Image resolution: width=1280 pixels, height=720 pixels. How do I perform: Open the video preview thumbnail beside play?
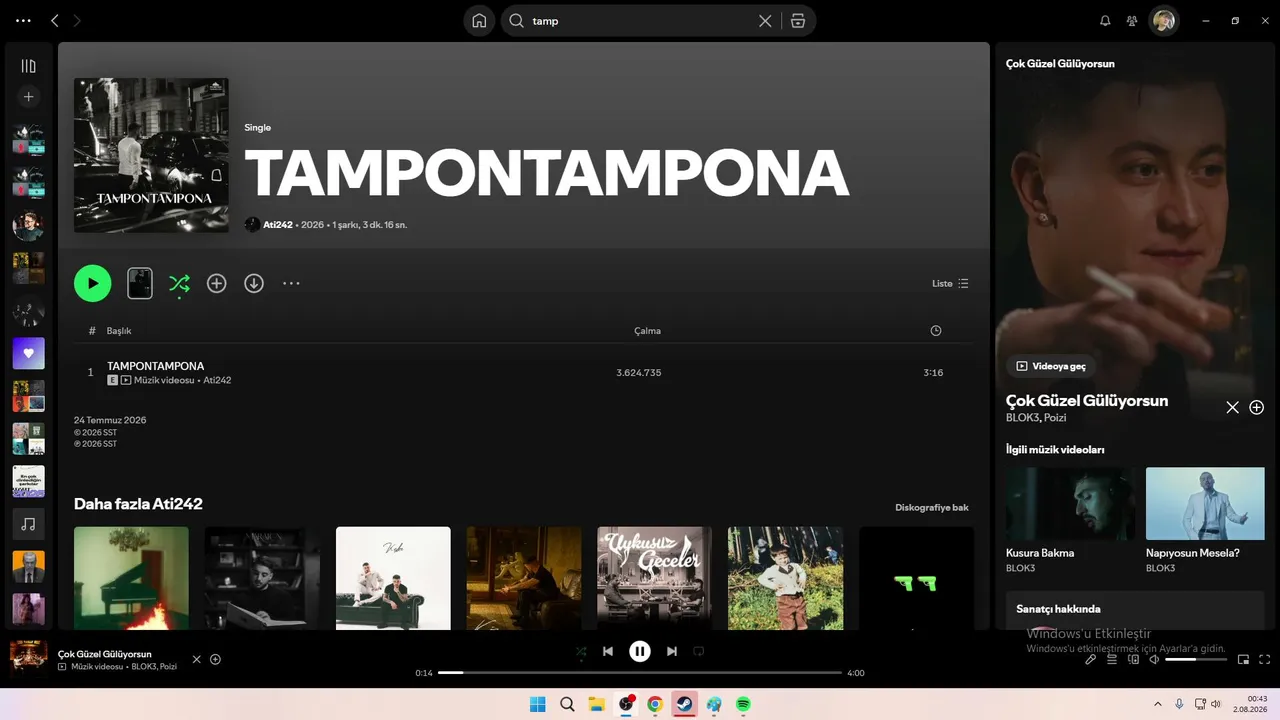tap(140, 283)
